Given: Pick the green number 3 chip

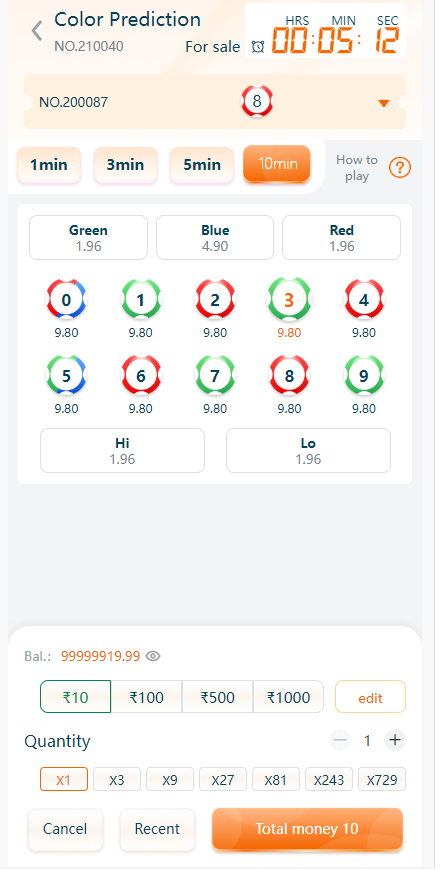Looking at the screenshot, I should pos(289,300).
